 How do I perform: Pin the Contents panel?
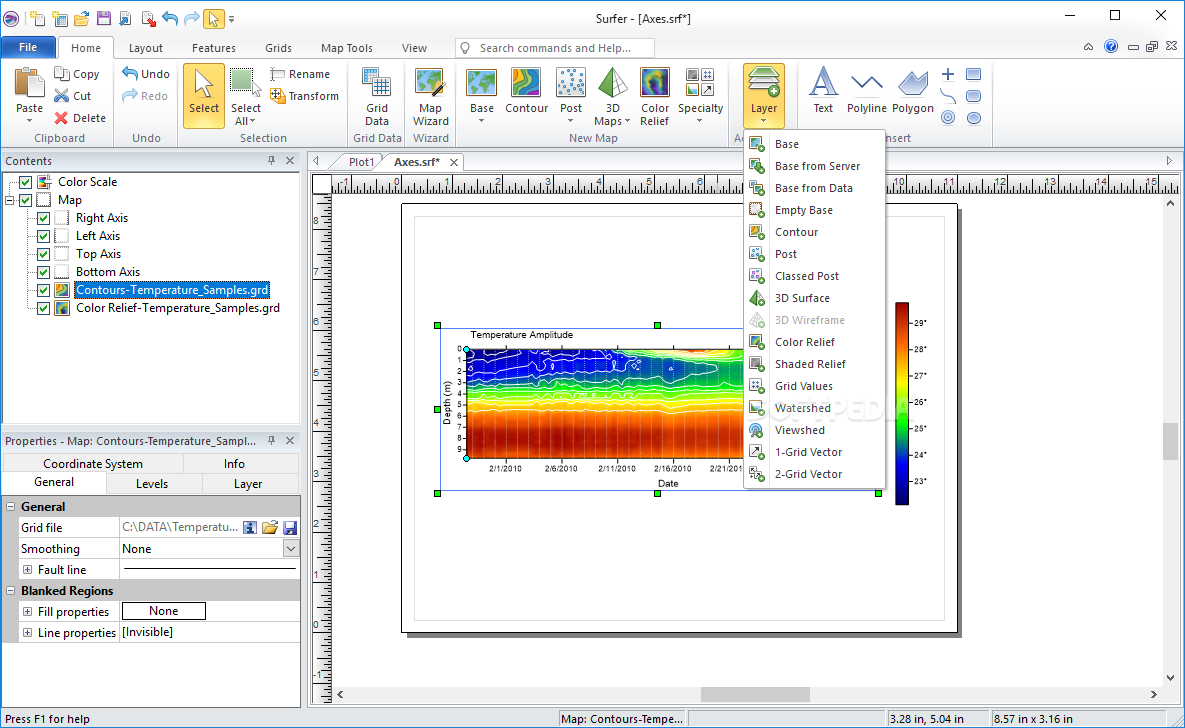click(x=271, y=160)
